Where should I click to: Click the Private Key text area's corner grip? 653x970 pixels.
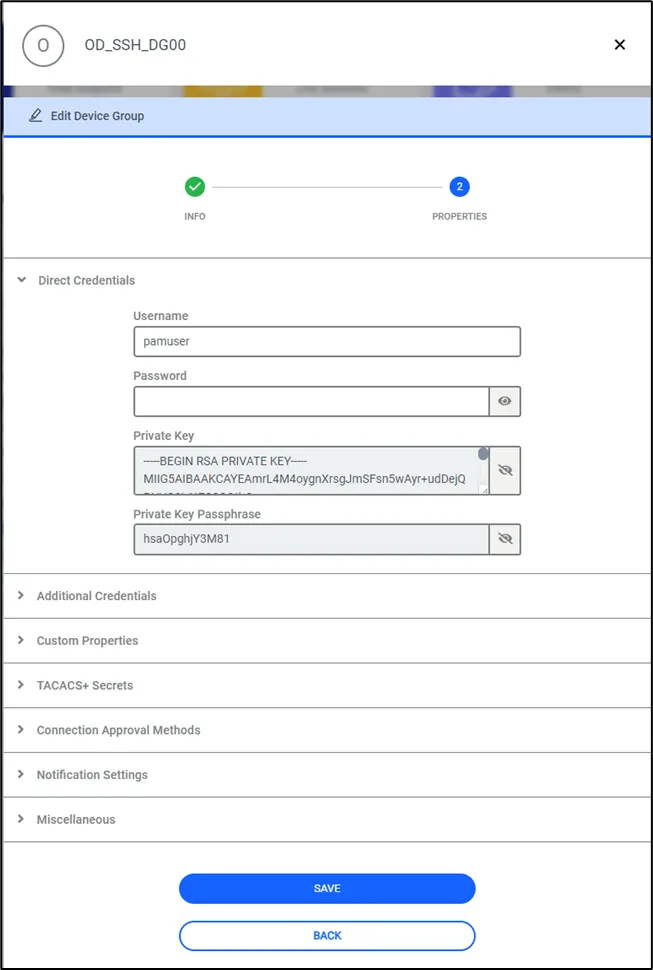point(484,489)
